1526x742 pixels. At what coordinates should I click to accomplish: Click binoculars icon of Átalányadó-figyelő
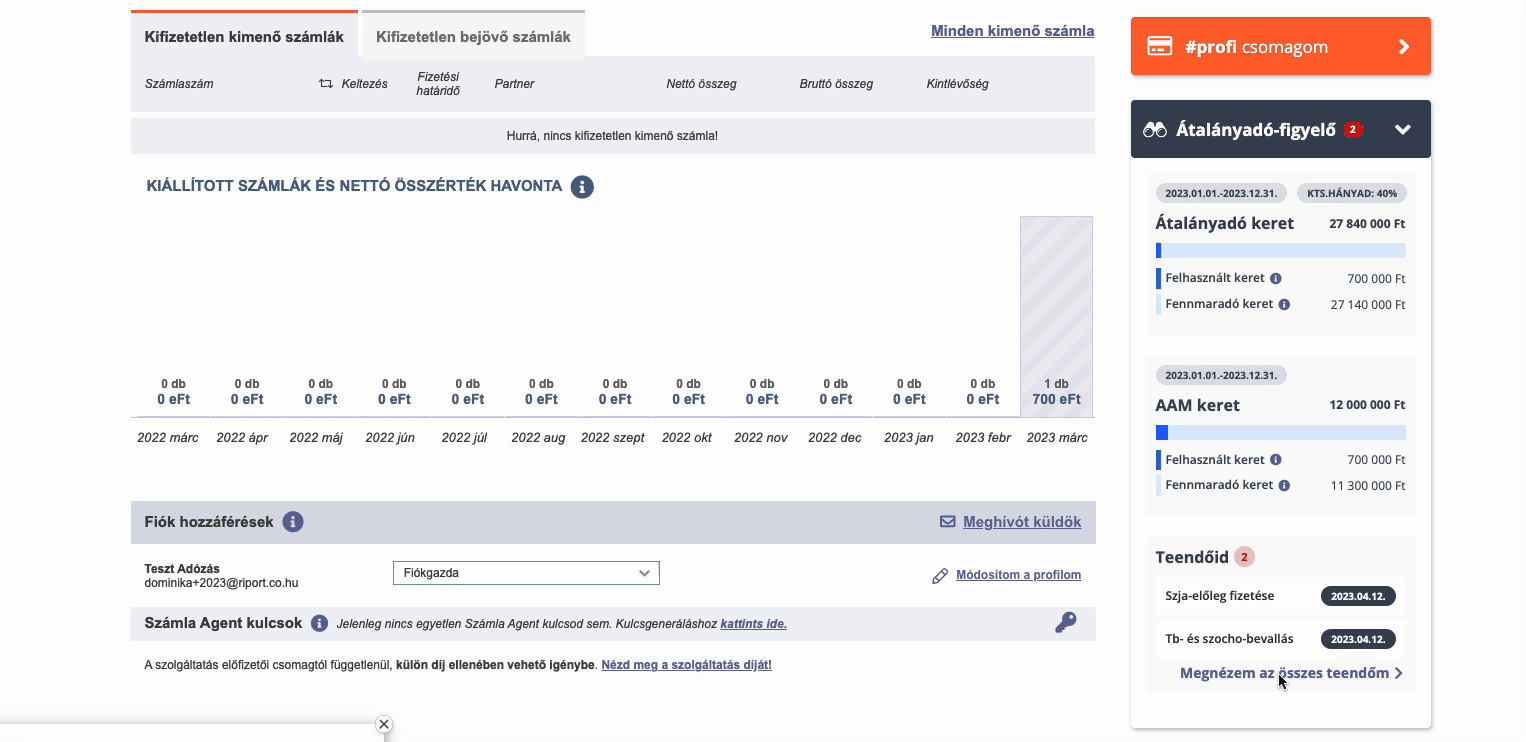(x=1155, y=129)
